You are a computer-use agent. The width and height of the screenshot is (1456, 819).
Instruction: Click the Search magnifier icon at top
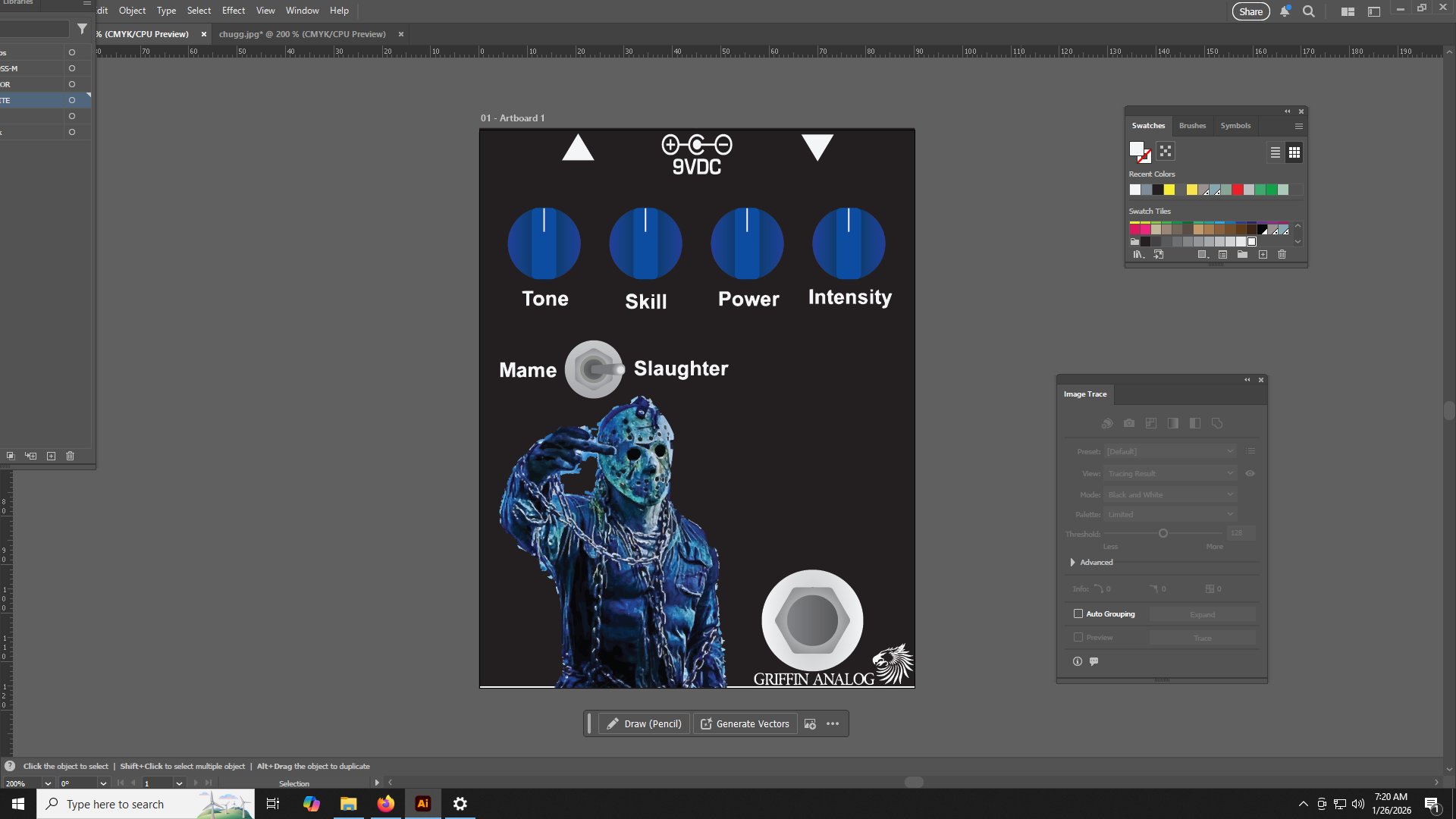[1308, 11]
